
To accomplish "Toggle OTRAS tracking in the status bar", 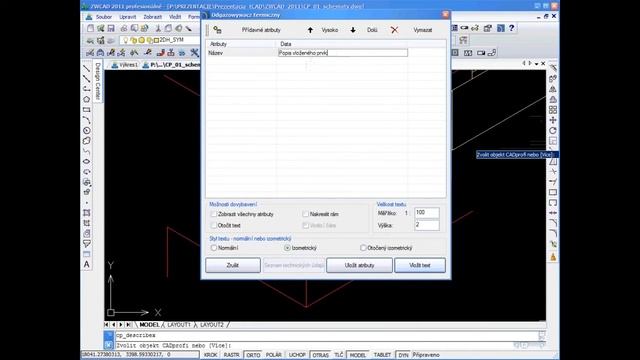I will point(320,355).
